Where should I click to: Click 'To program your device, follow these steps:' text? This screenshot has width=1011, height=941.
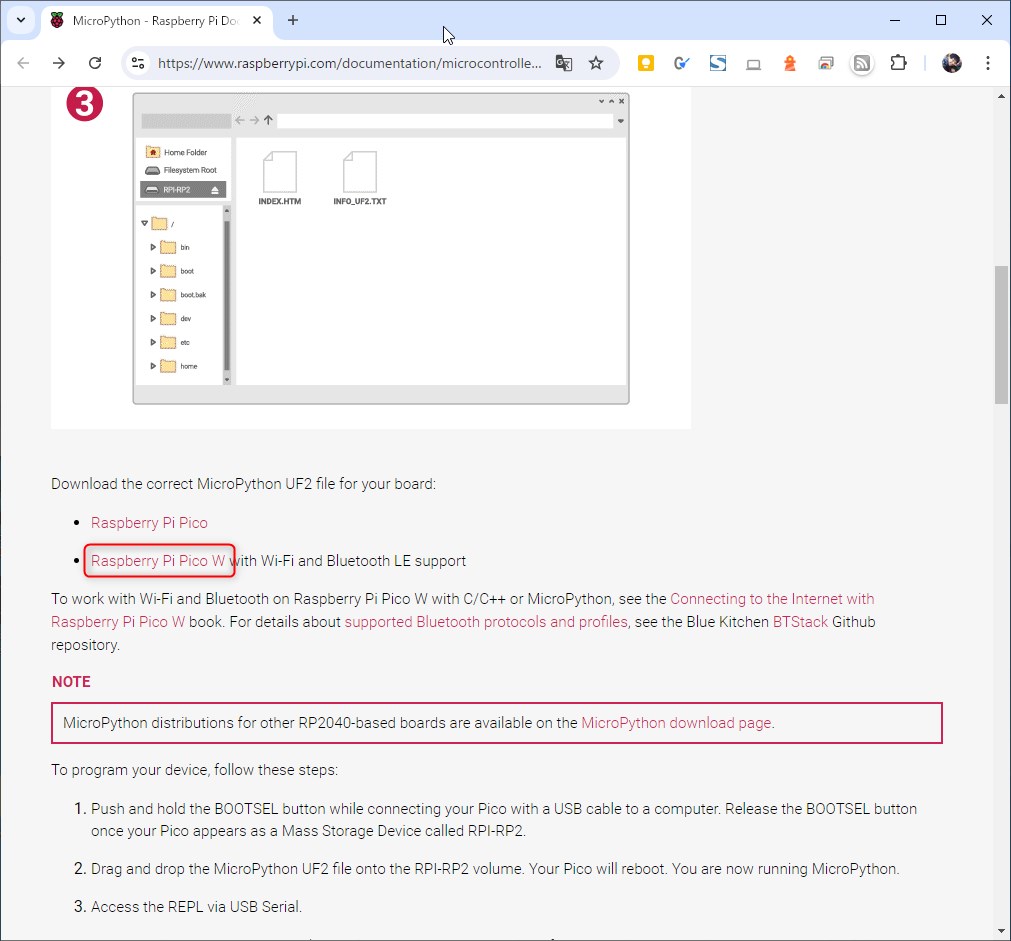click(x=194, y=770)
